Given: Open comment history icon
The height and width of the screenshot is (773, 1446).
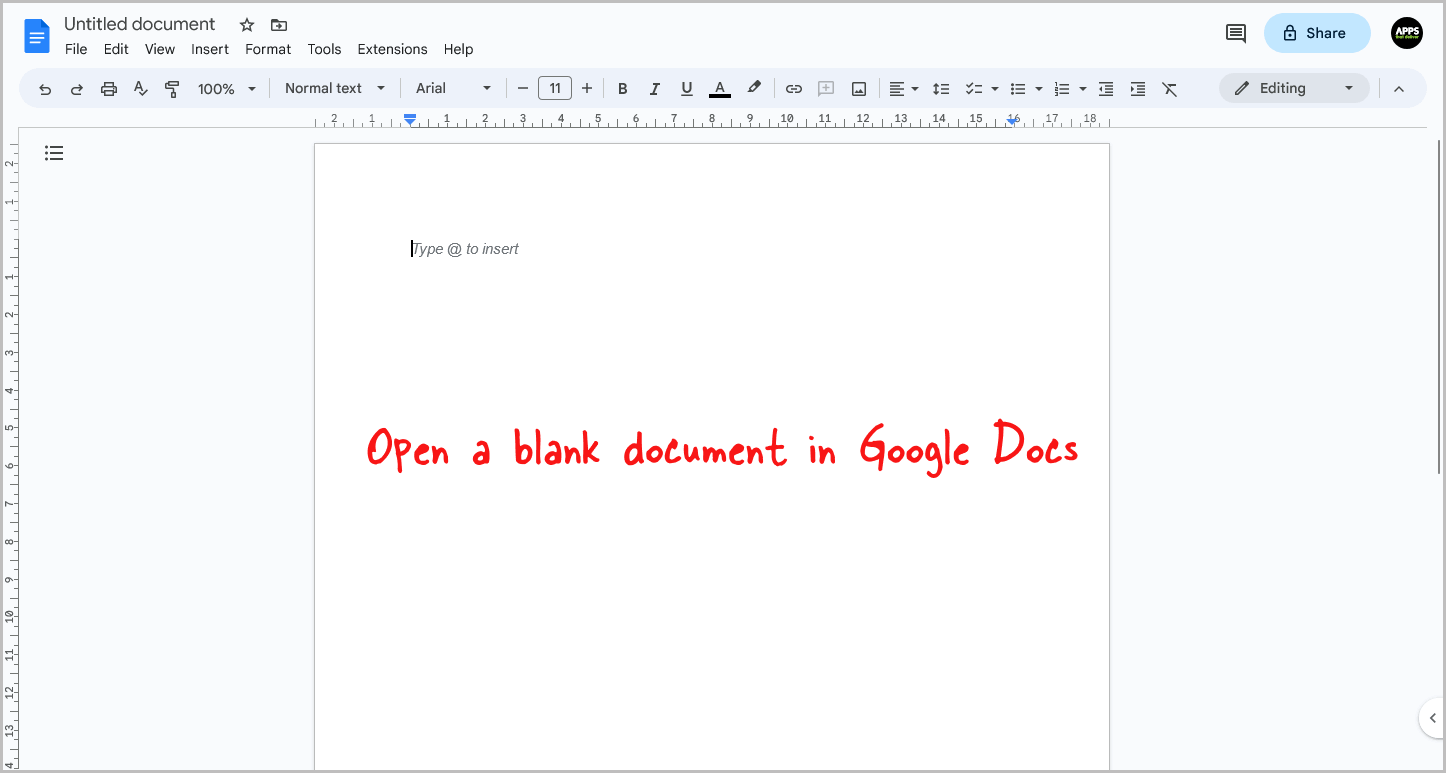Looking at the screenshot, I should [x=1236, y=33].
